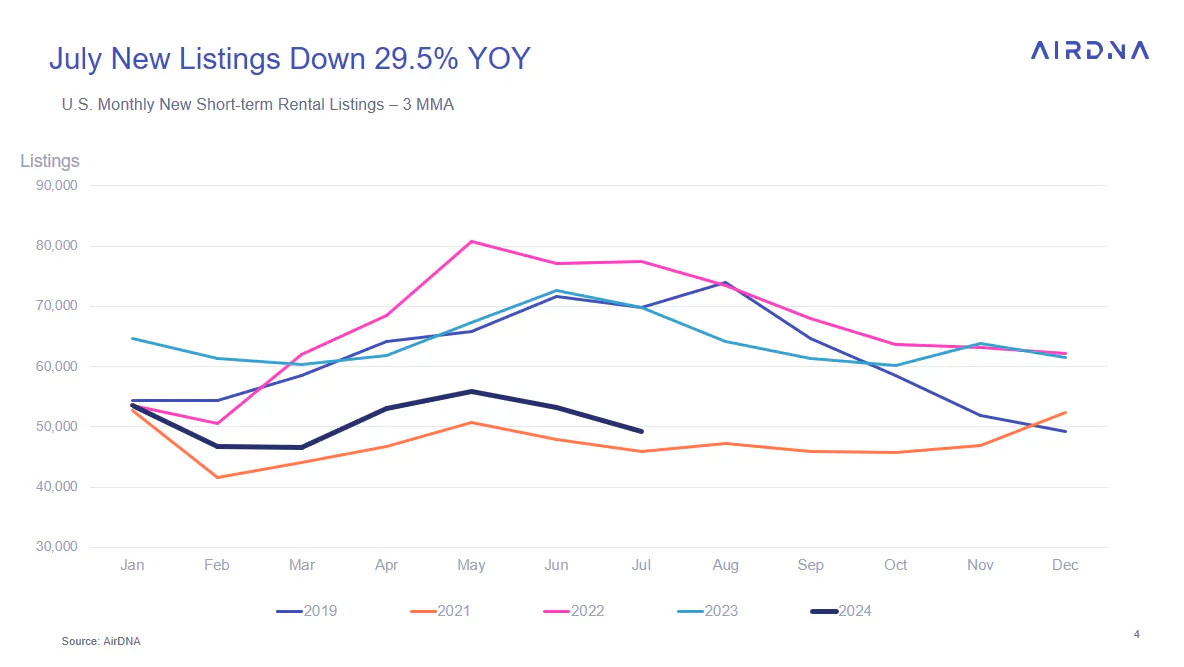This screenshot has width=1184, height=667.
Task: Click the 2021 line low point at February
Action: click(x=217, y=477)
